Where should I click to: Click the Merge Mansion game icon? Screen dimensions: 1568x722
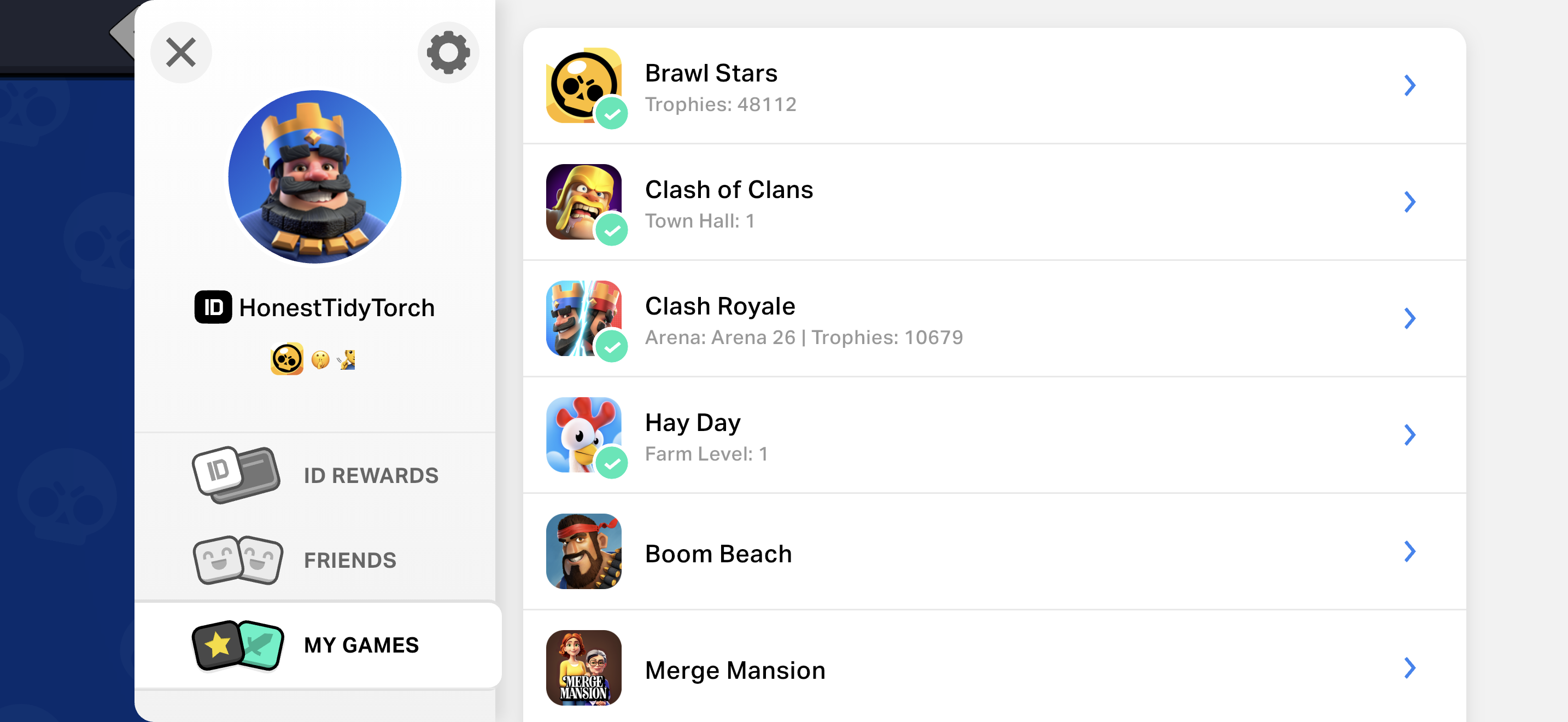[x=584, y=668]
